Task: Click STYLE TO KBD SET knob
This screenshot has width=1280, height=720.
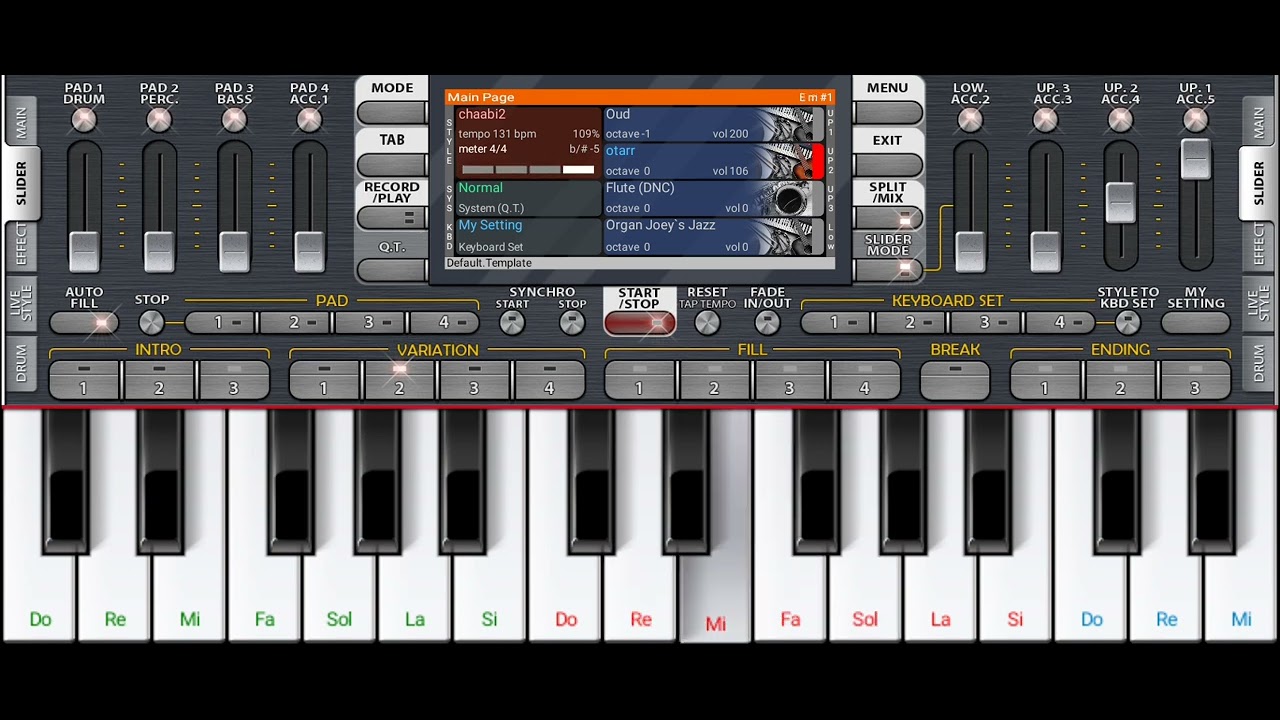Action: click(1128, 322)
